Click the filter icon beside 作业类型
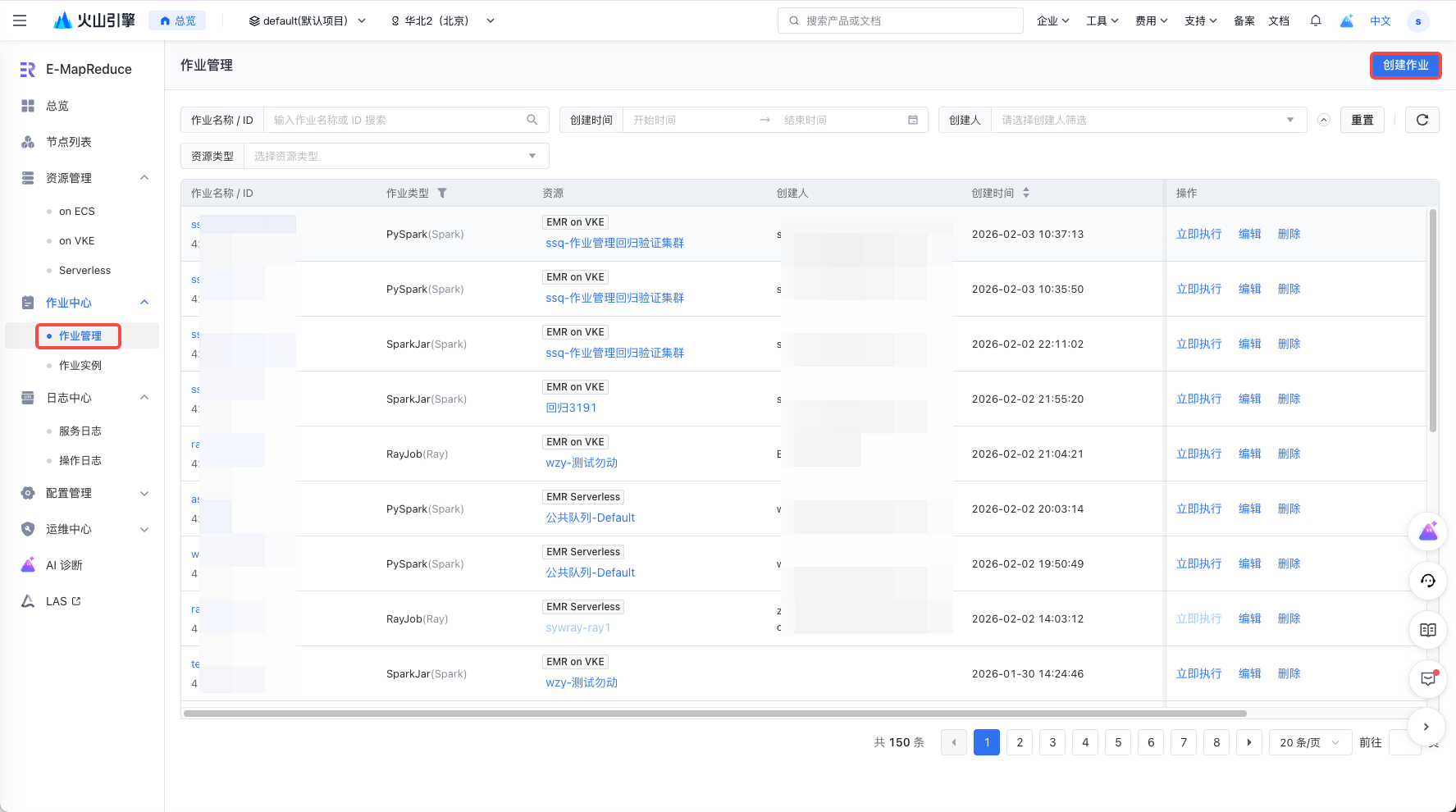The image size is (1456, 812). click(x=442, y=194)
